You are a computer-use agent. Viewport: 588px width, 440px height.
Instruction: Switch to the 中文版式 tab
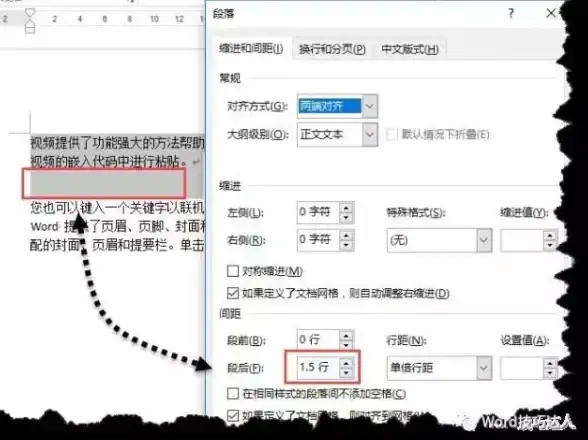tap(410, 49)
